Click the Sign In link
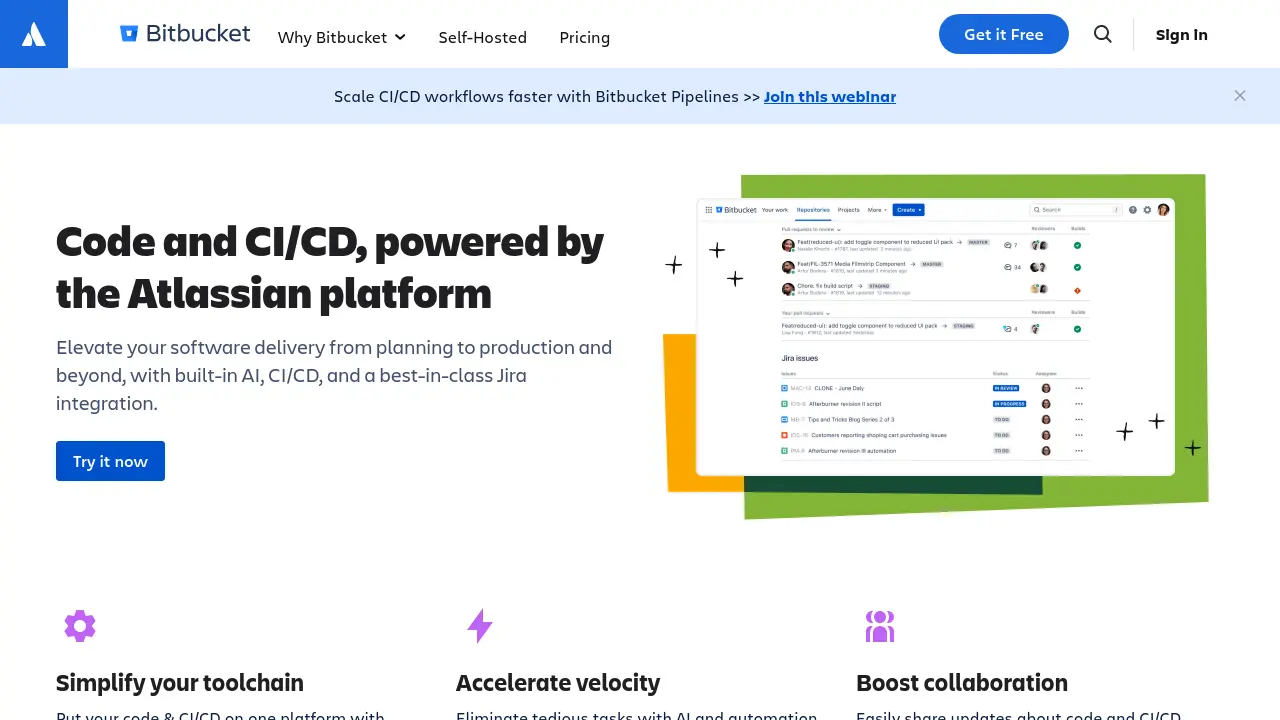The width and height of the screenshot is (1280, 720). [1182, 34]
